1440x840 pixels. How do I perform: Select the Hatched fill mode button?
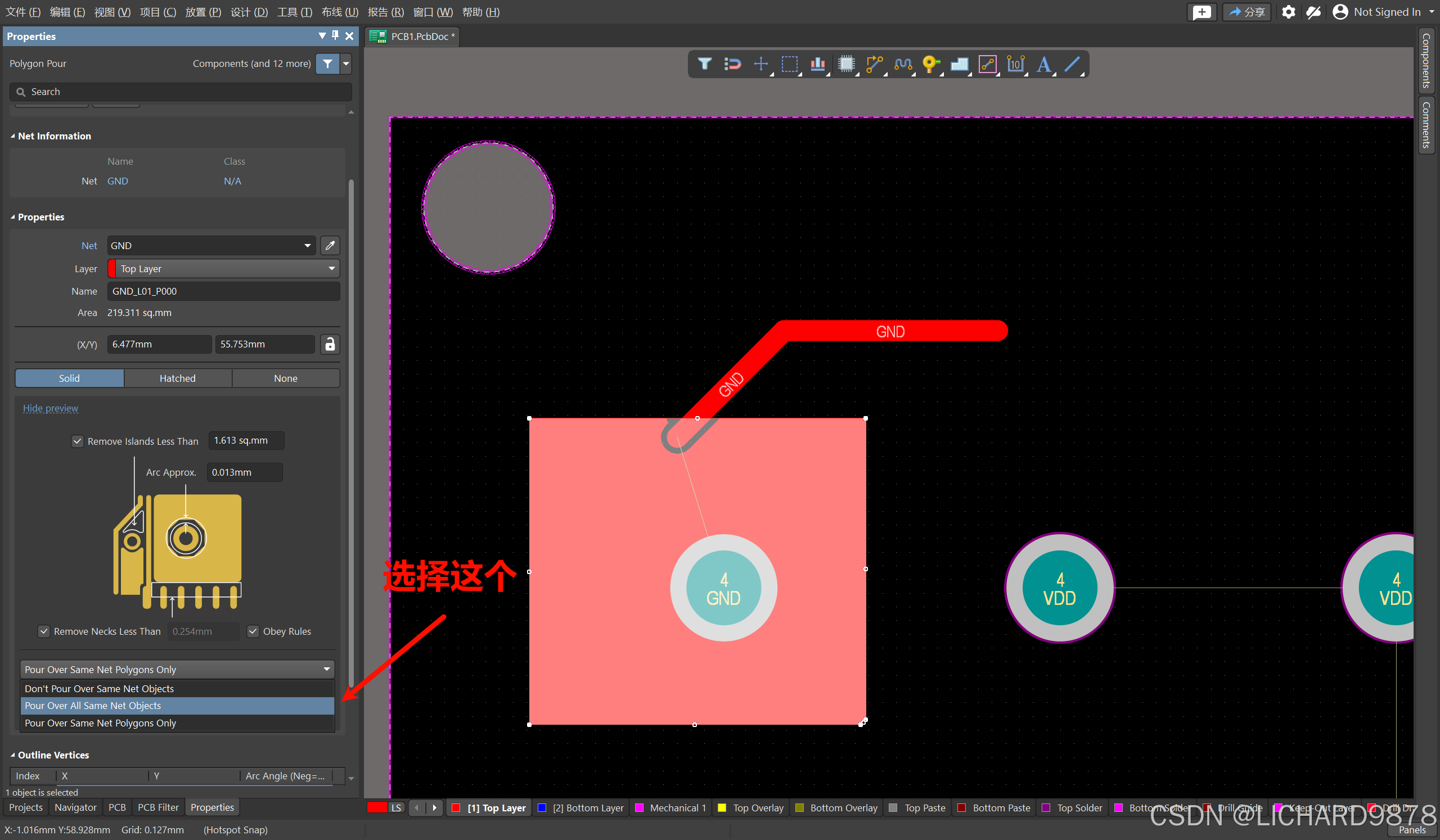pyautogui.click(x=177, y=378)
